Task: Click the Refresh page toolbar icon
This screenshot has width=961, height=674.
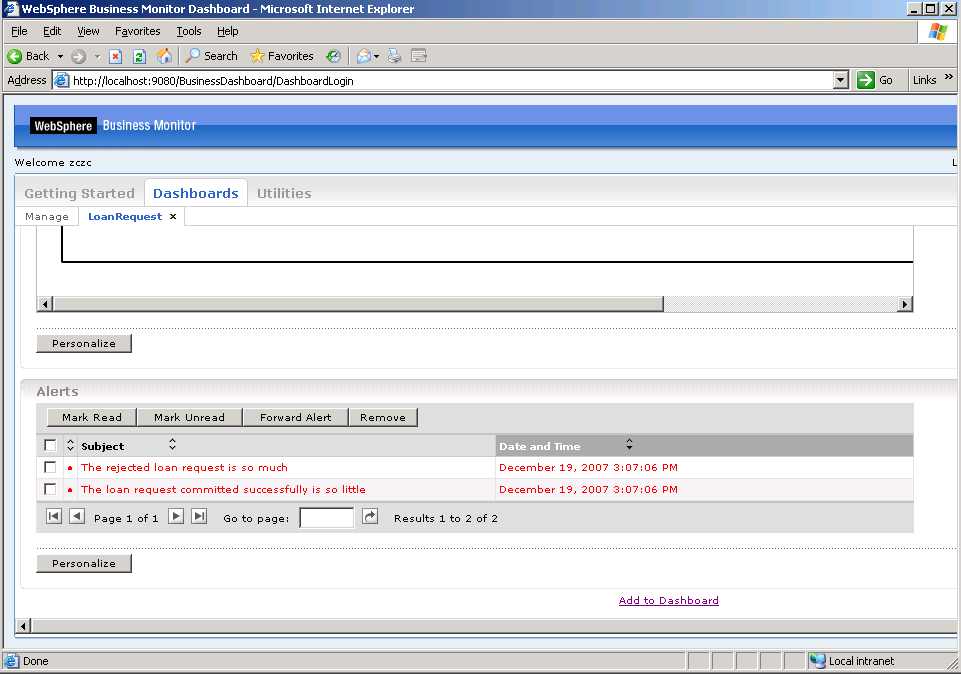Action: pos(140,56)
